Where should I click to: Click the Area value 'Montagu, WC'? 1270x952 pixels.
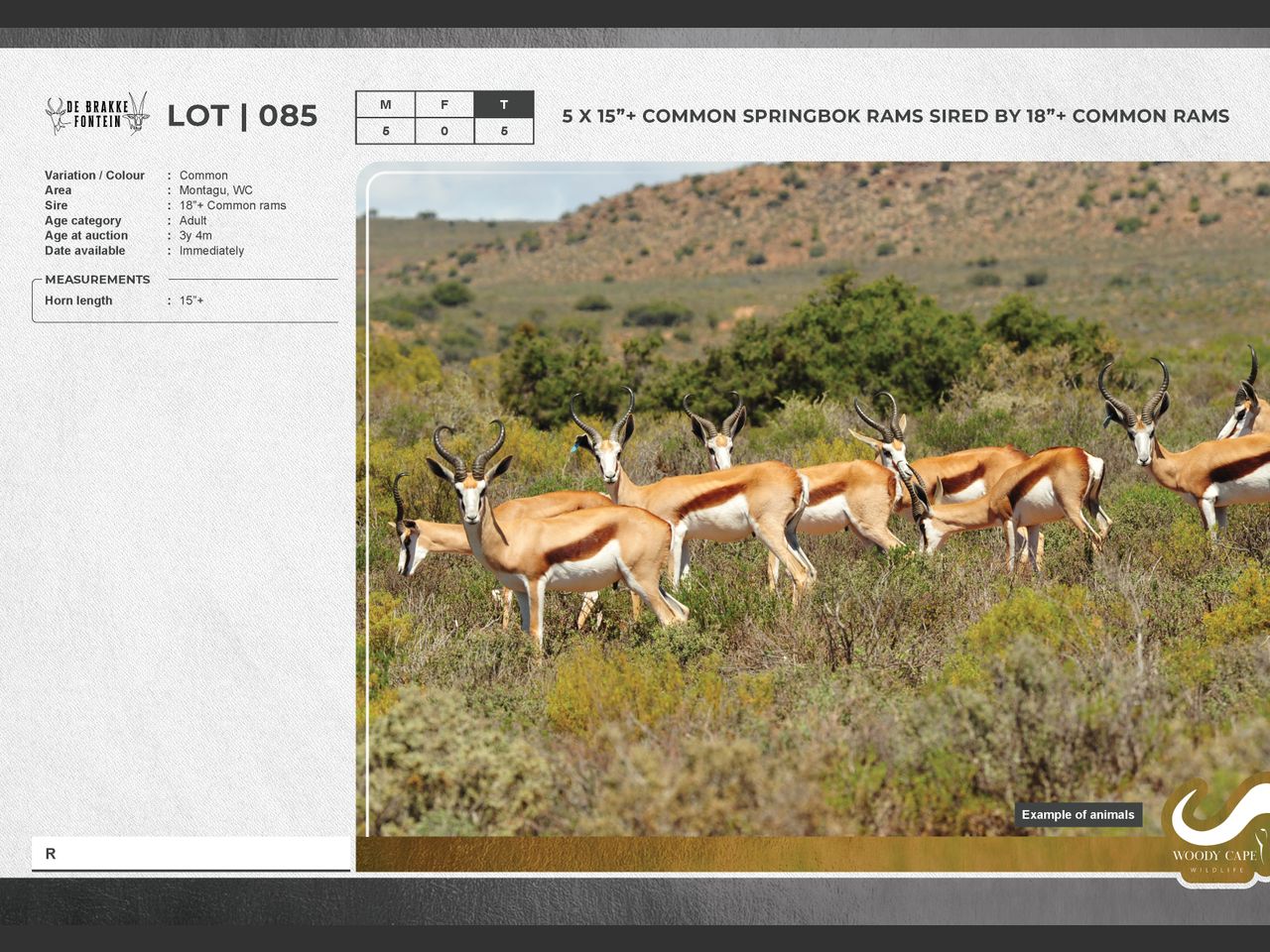click(215, 190)
